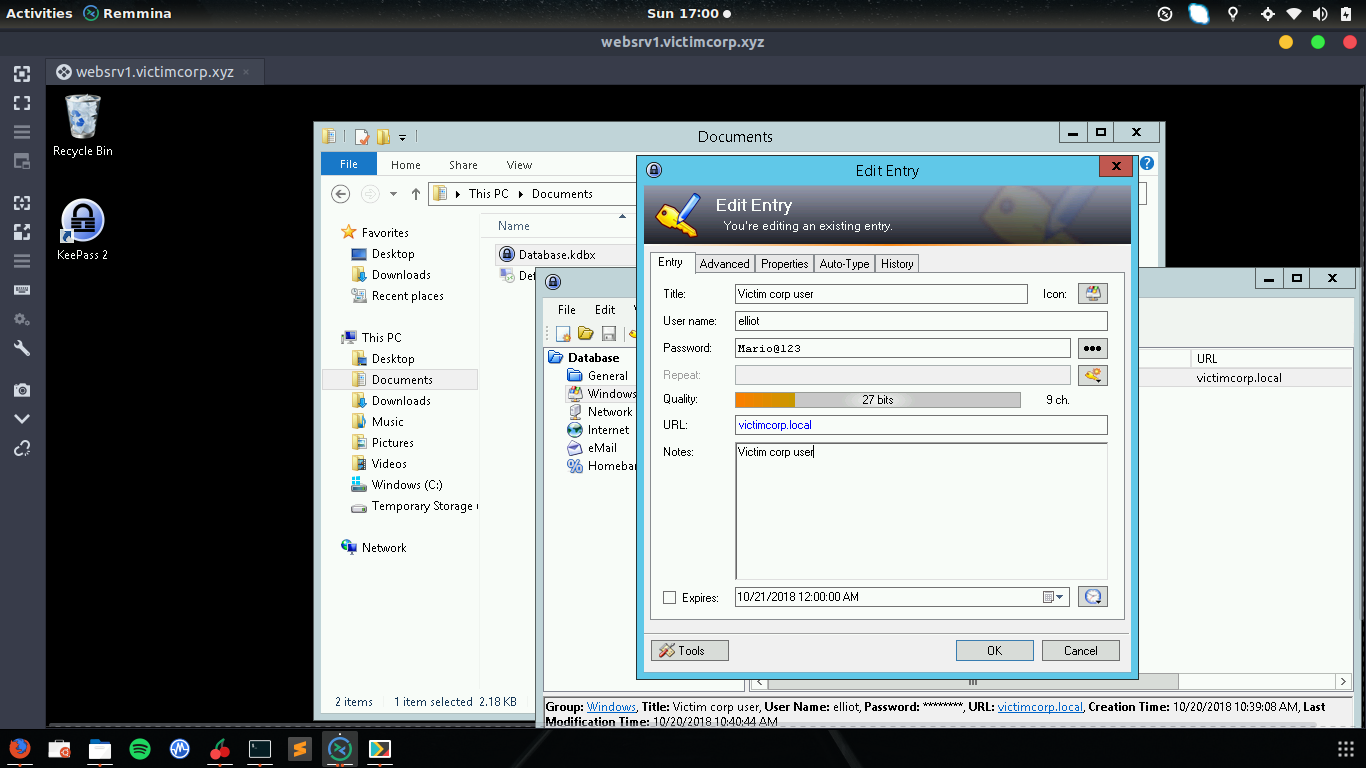Image resolution: width=1366 pixels, height=768 pixels.
Task: Click the Explorer Back arrow button
Action: (341, 194)
